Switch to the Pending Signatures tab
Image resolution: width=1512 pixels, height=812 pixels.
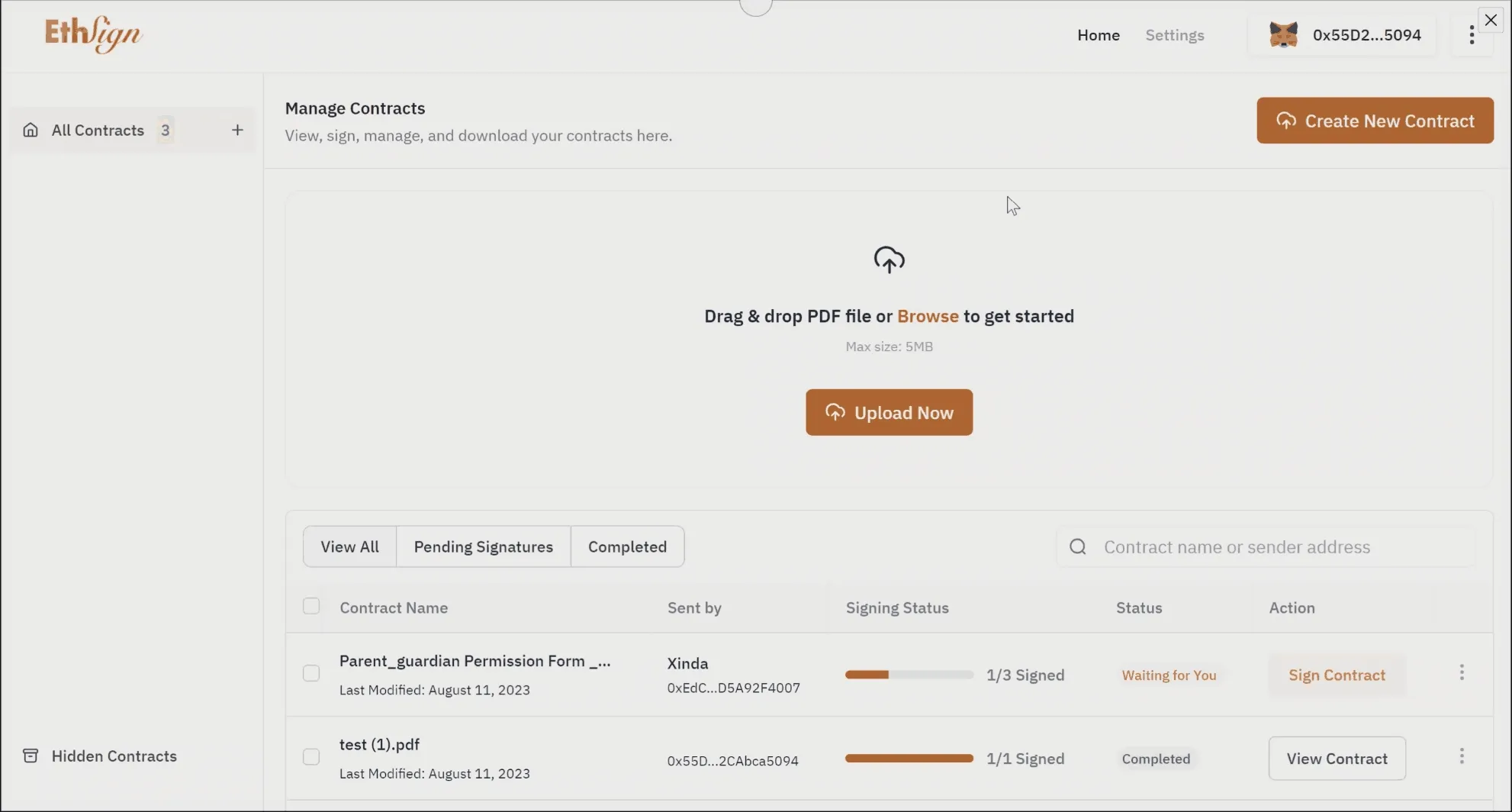point(483,547)
